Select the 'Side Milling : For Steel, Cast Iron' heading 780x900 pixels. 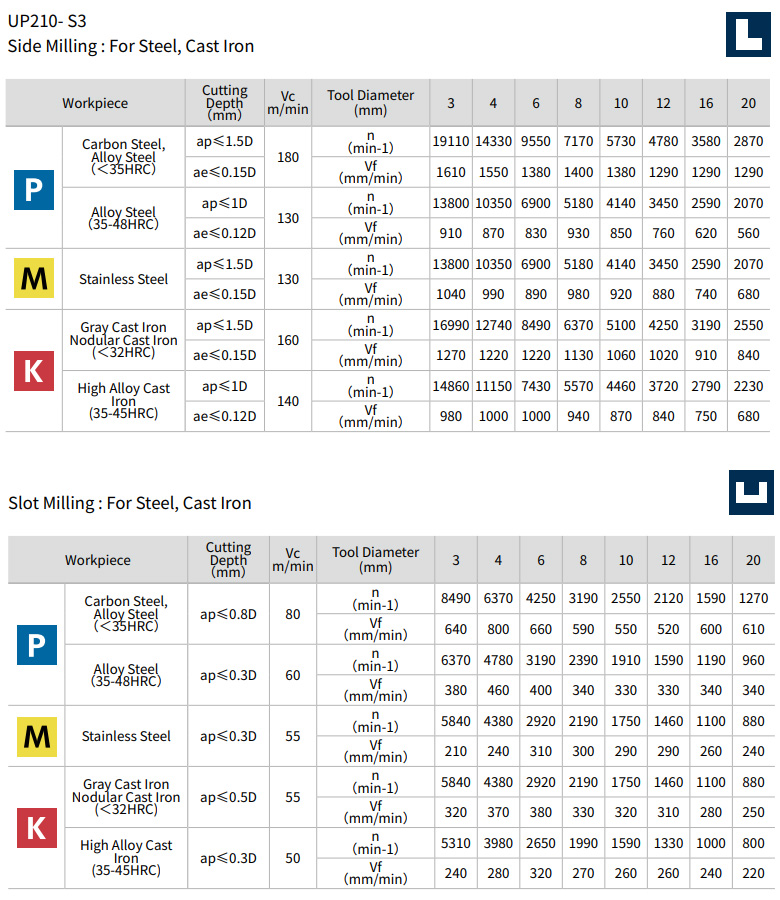coord(131,46)
